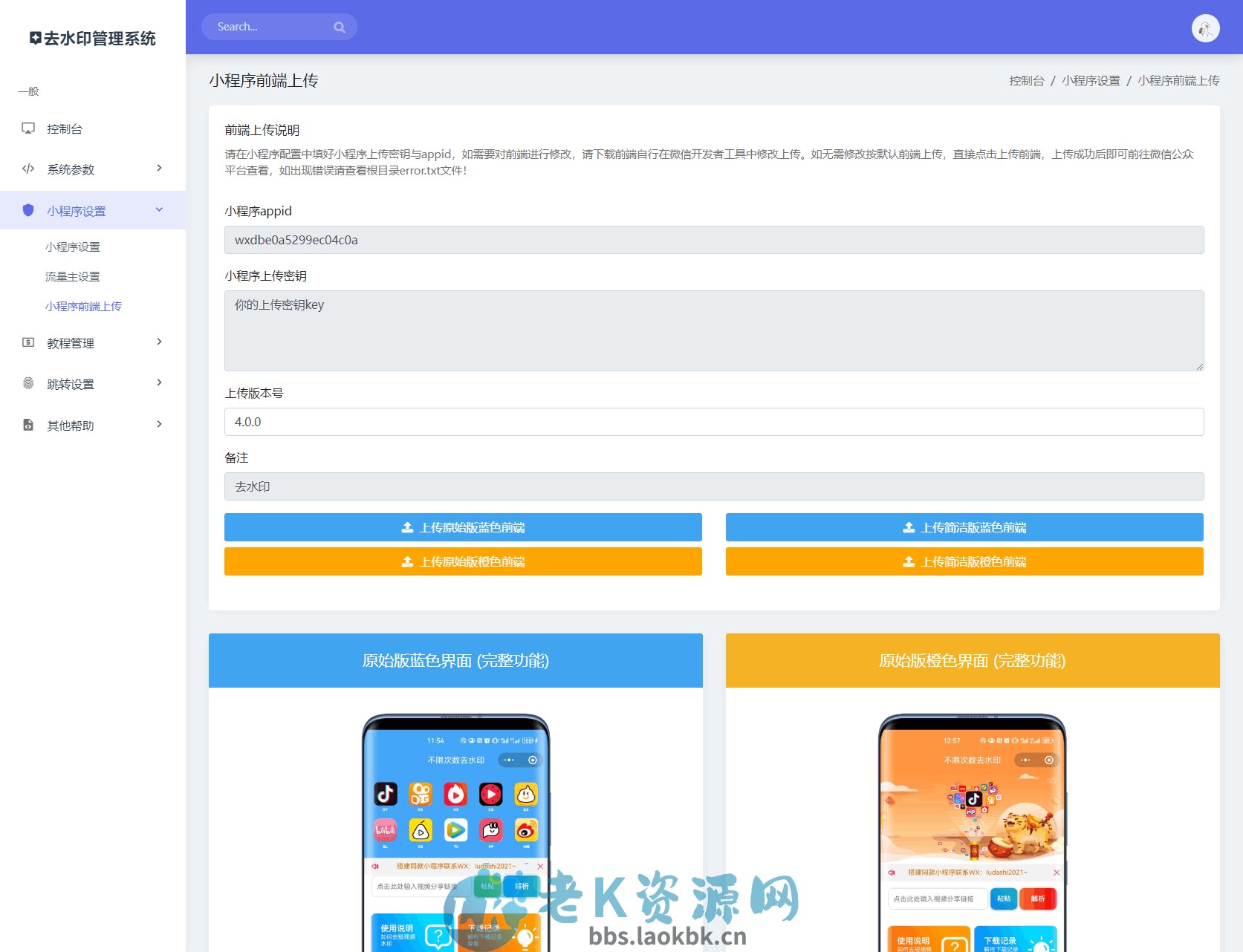
Task: Click the 其他帮助 document icon
Action: point(27,425)
